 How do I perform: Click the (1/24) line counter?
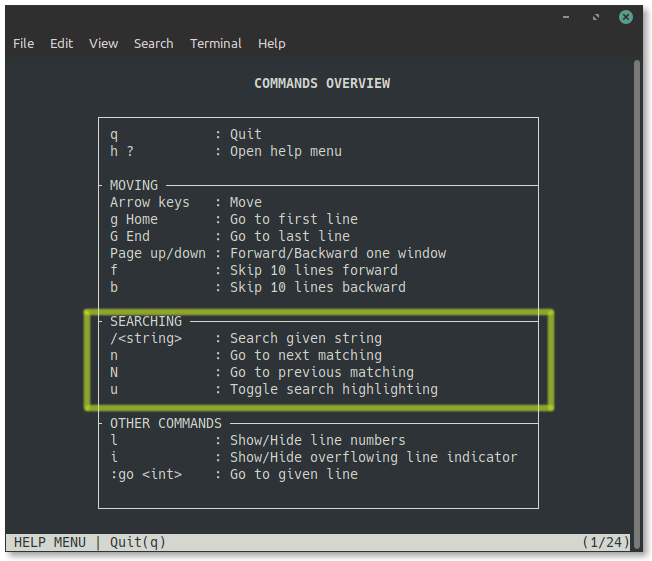click(605, 542)
